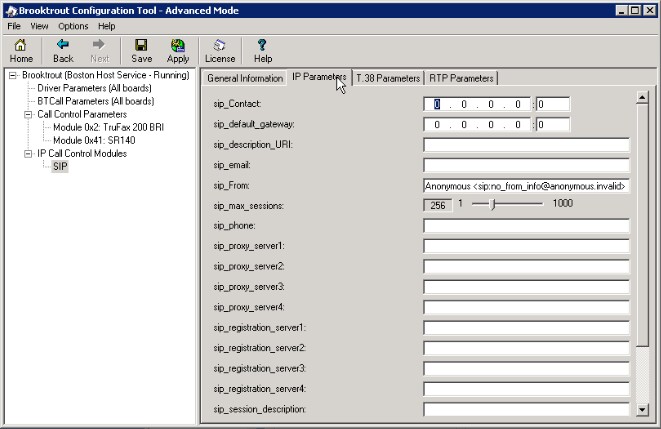Click the sip_phone input field
661x429 pixels.
526,226
